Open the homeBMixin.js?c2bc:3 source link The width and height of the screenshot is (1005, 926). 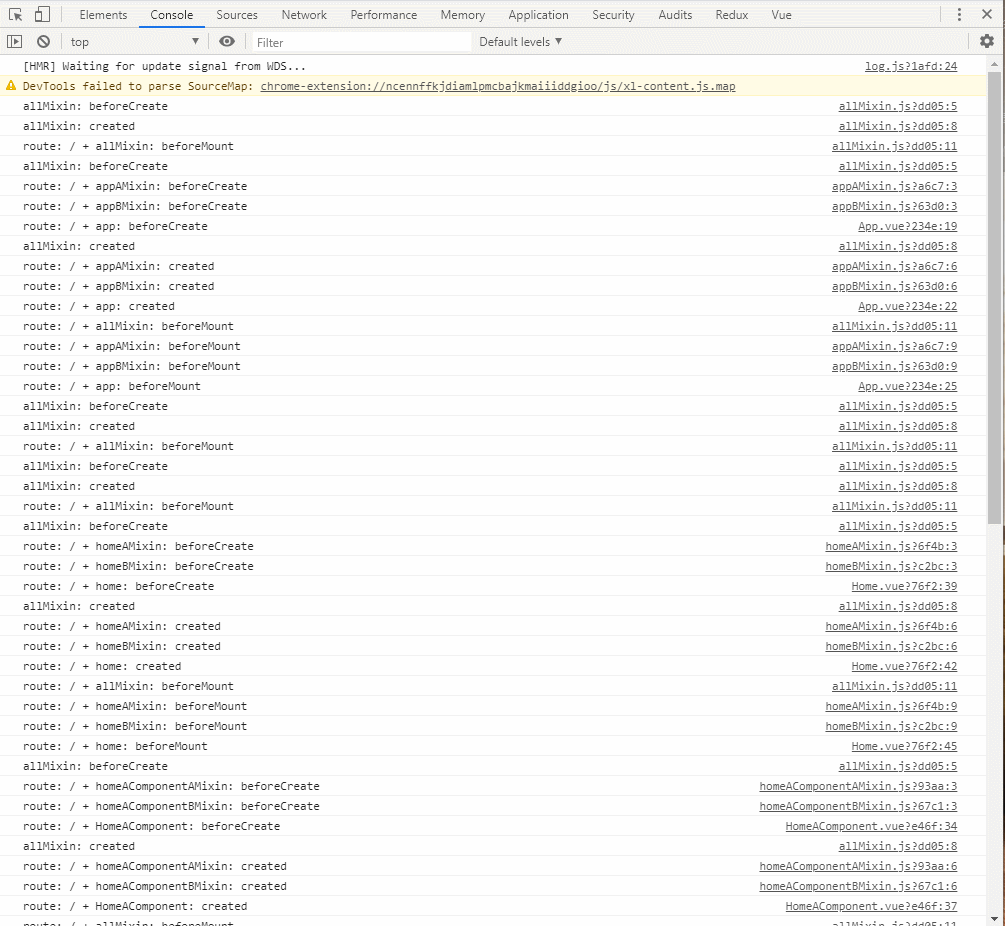pos(891,566)
